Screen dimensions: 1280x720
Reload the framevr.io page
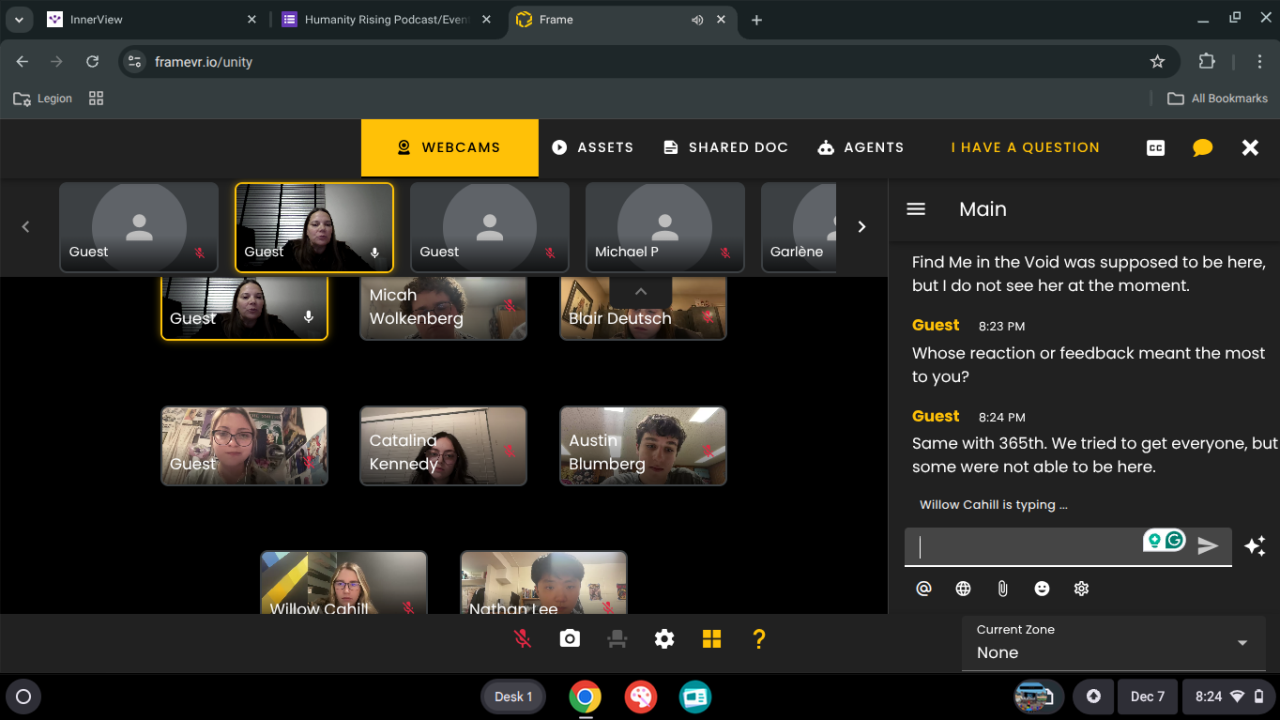92,62
